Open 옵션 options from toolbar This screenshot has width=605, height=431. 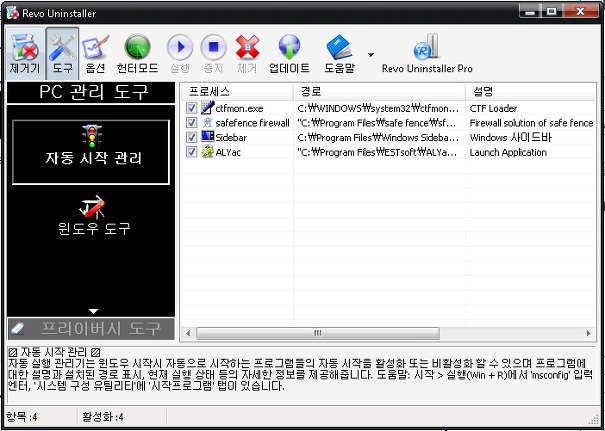(x=95, y=54)
